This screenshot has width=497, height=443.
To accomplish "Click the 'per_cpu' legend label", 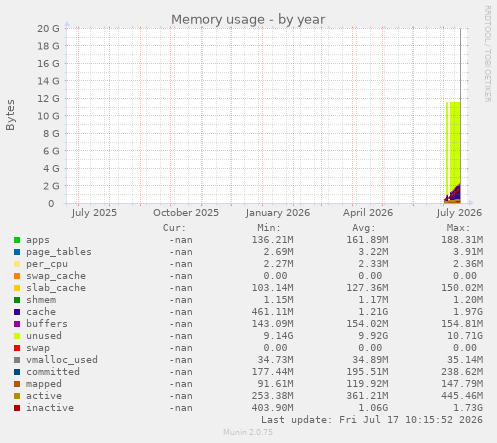I will (47, 264).
